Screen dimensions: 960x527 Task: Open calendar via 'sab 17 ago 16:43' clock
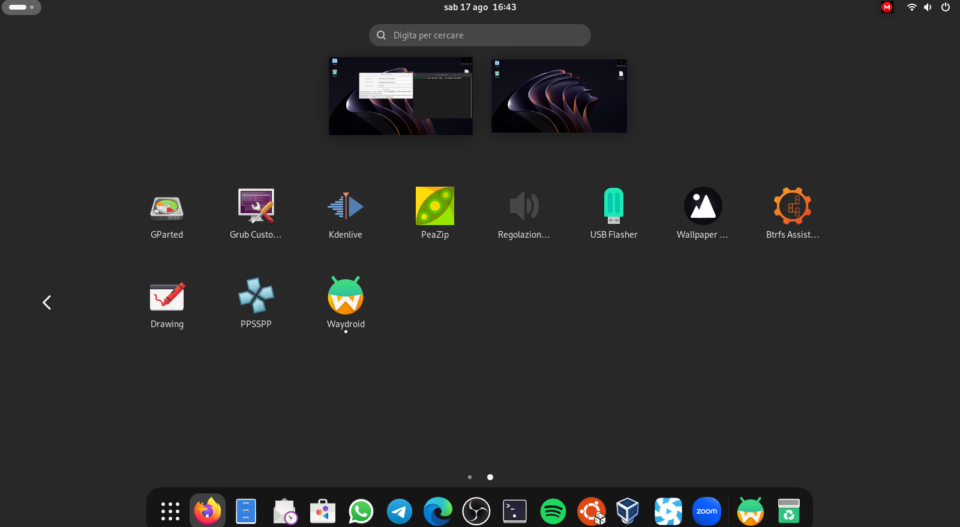480,7
